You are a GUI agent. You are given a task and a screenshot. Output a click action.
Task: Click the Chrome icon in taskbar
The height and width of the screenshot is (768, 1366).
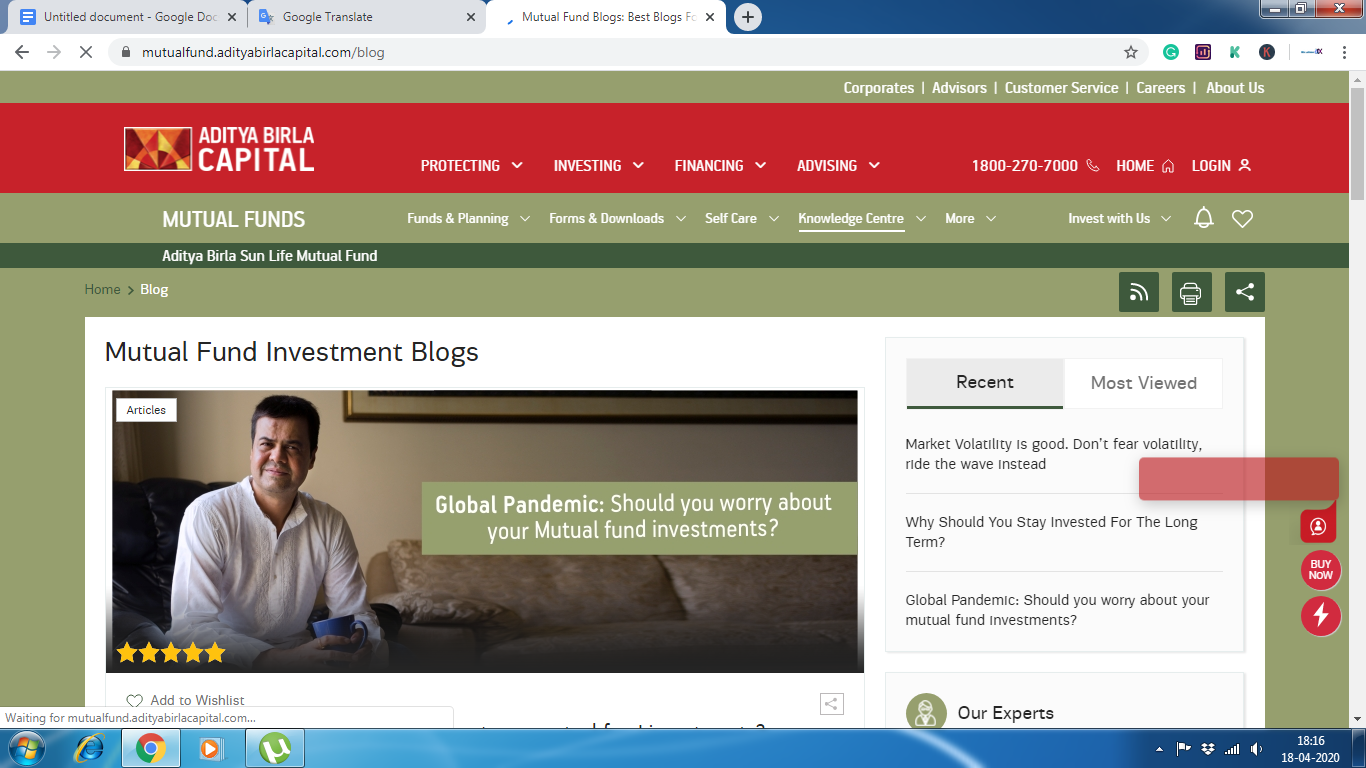[x=151, y=748]
